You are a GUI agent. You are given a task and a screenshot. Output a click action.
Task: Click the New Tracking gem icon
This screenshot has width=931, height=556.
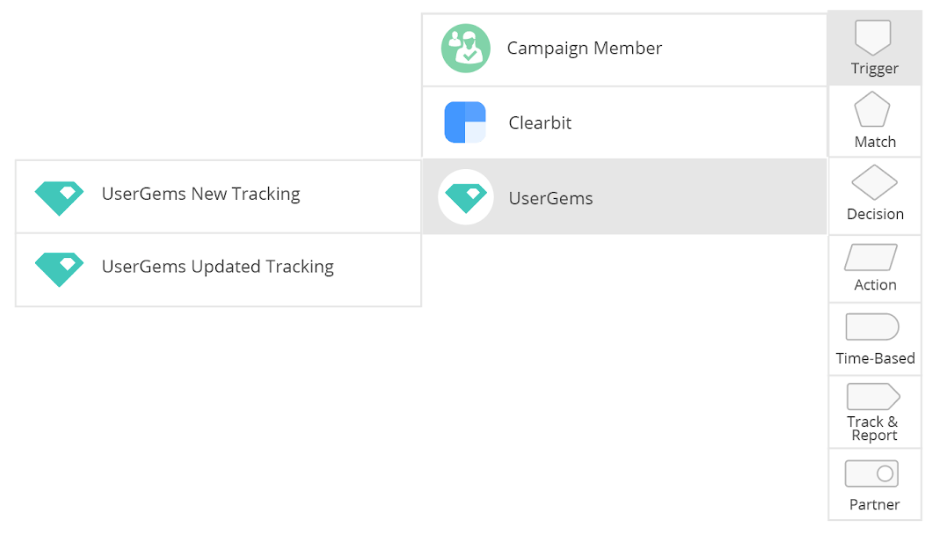(x=59, y=198)
